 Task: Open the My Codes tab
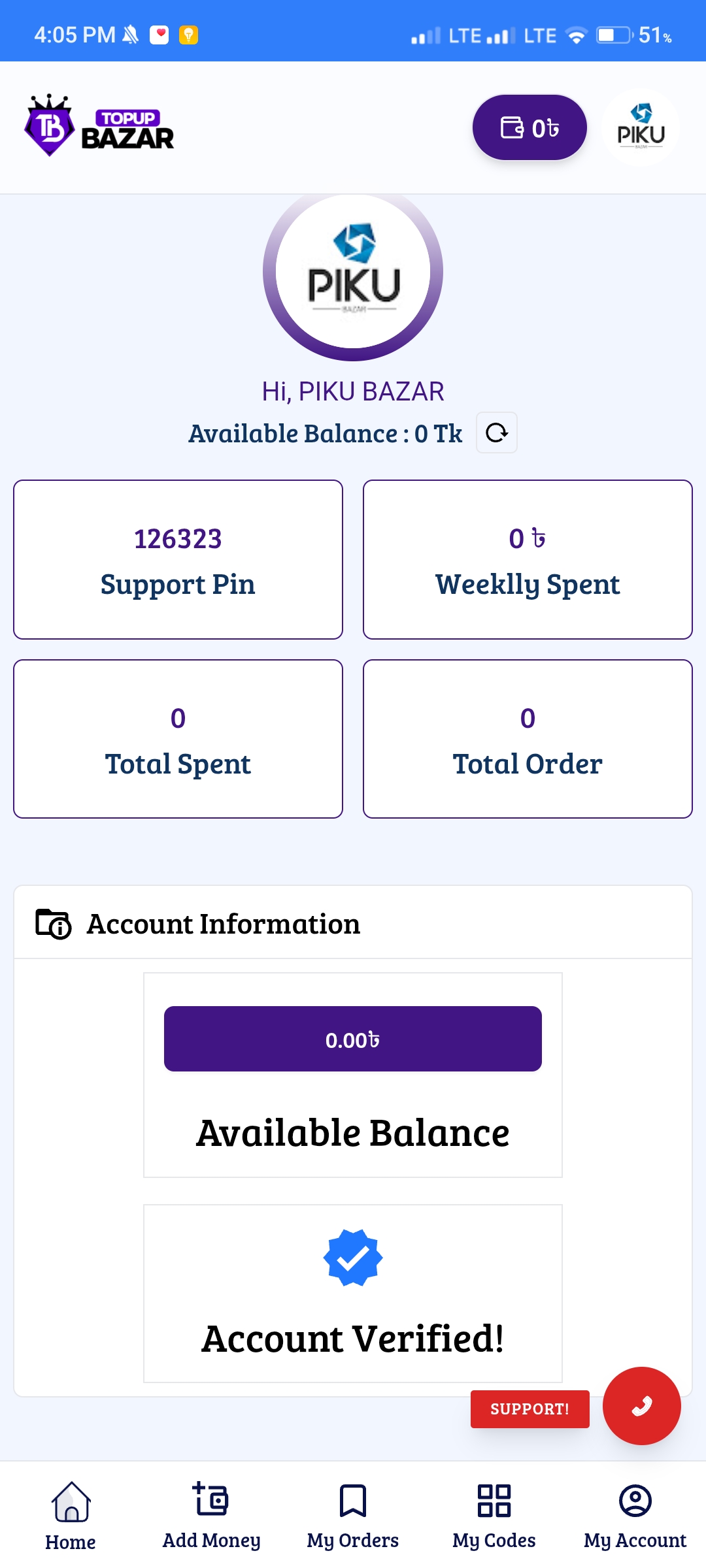pyautogui.click(x=494, y=1513)
